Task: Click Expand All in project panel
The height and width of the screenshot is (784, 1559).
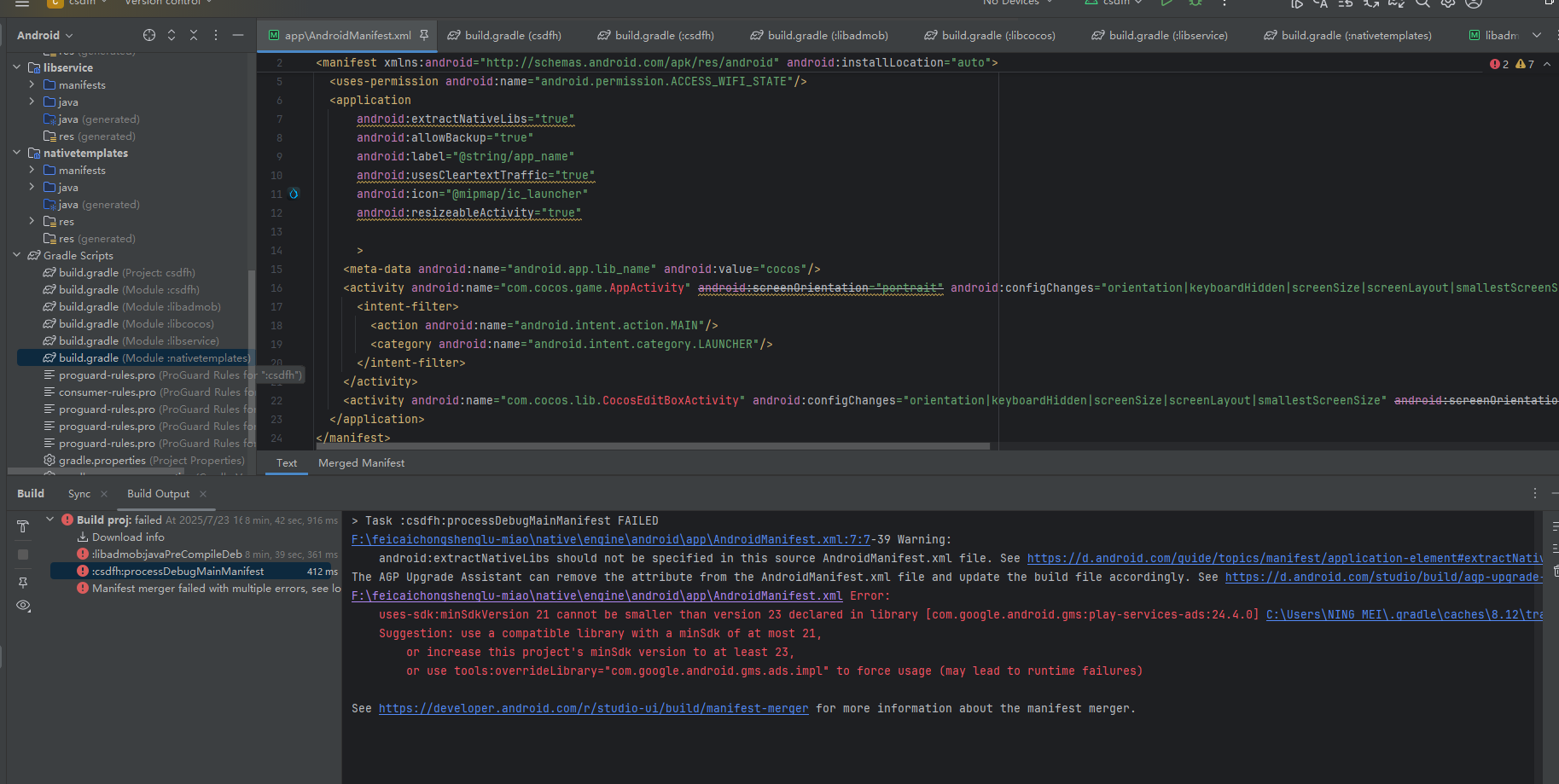Action: [172, 35]
